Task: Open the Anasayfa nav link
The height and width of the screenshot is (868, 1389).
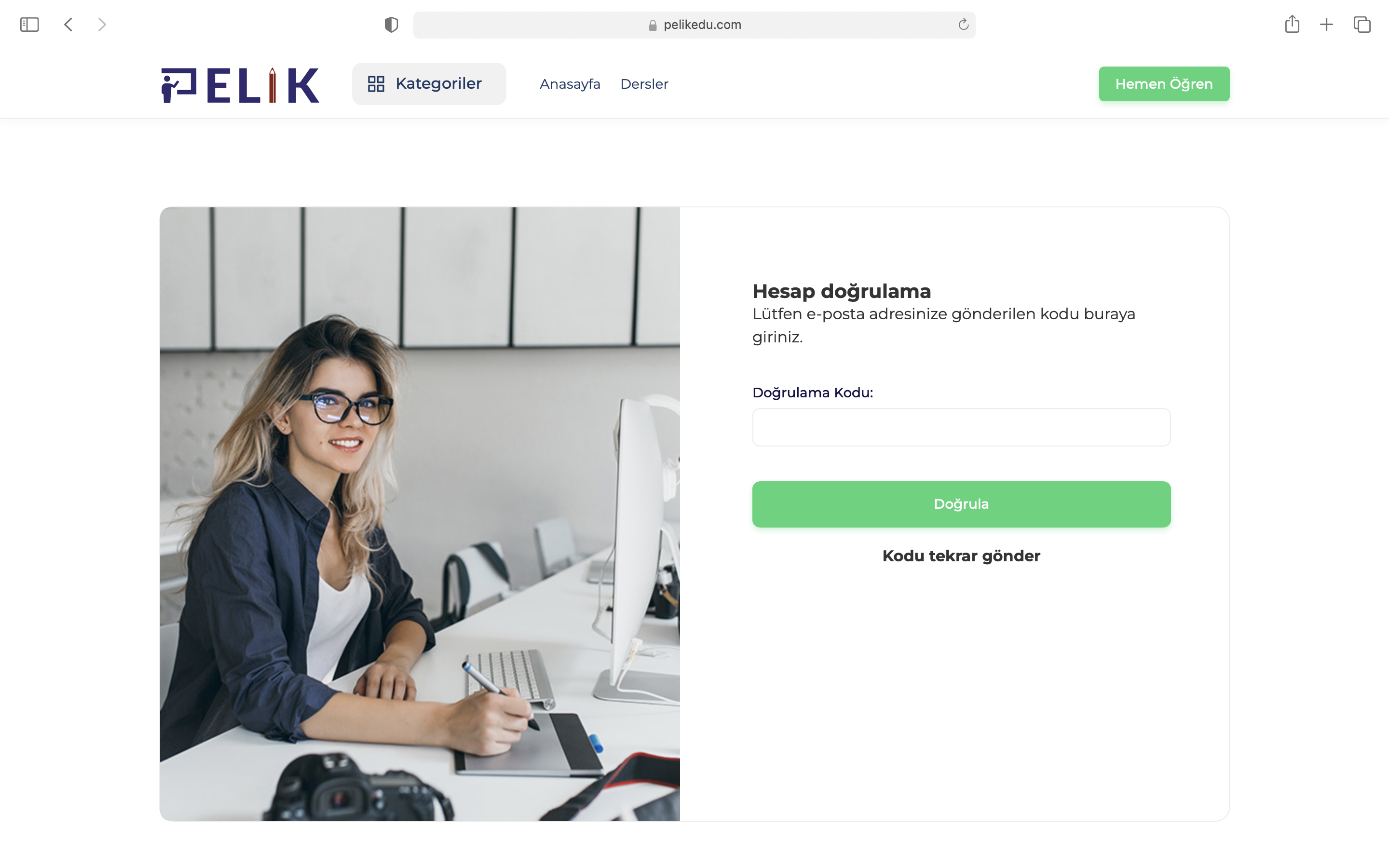Action: 570,84
